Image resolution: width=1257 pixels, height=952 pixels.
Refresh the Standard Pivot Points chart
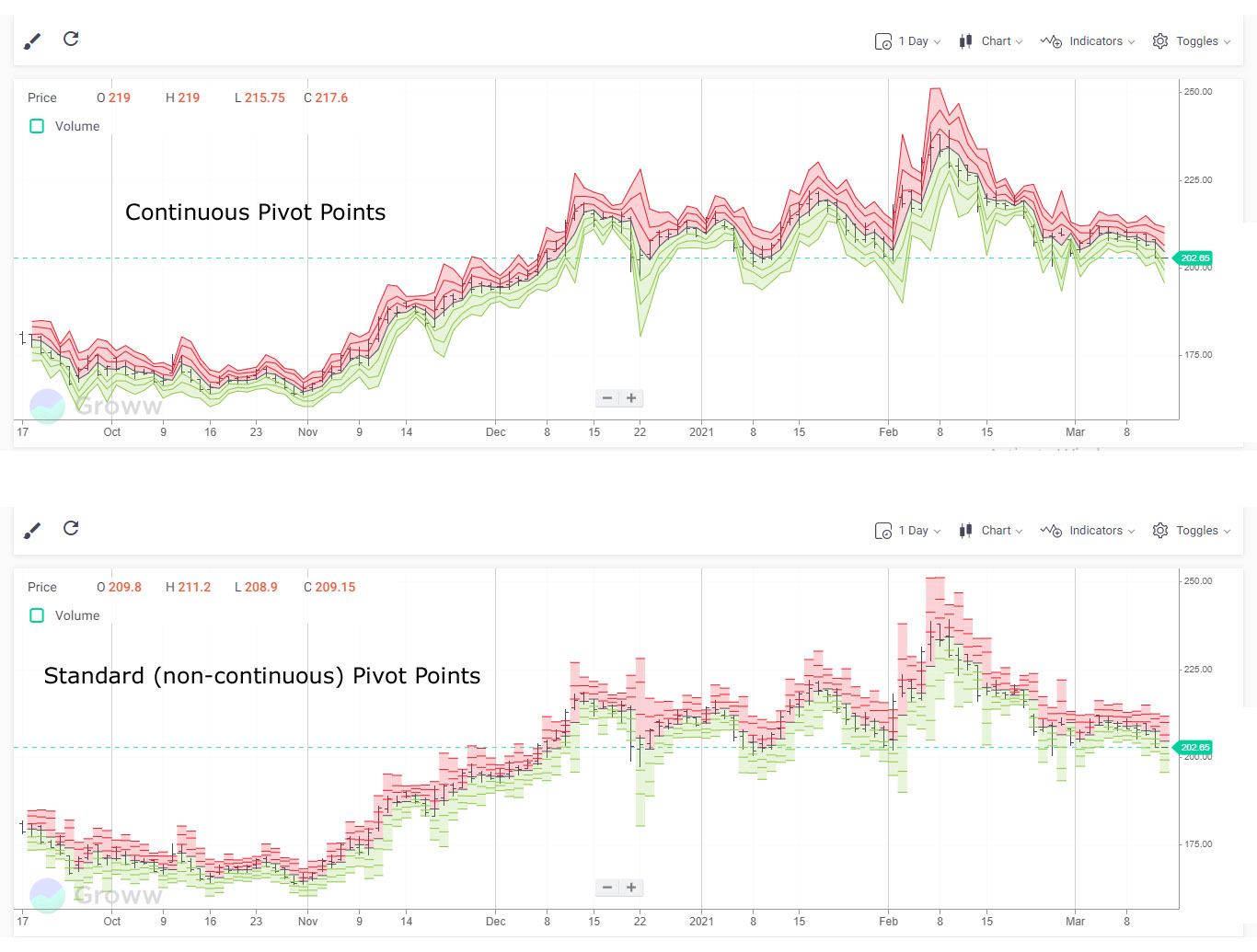(x=71, y=528)
